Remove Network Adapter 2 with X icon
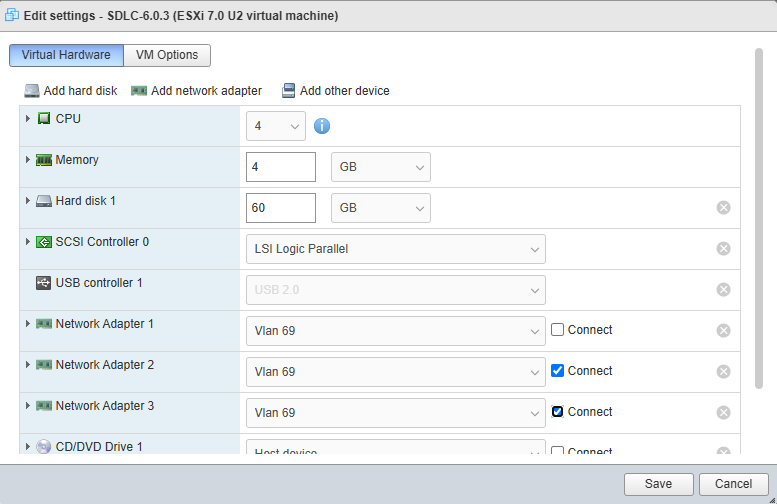The width and height of the screenshot is (777, 504). pyautogui.click(x=723, y=372)
